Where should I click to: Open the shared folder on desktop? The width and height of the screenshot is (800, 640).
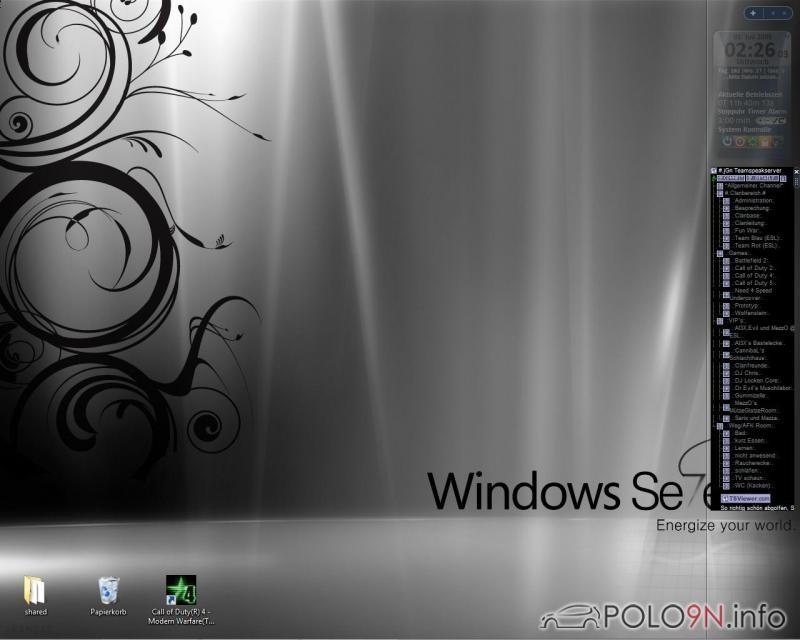point(35,590)
